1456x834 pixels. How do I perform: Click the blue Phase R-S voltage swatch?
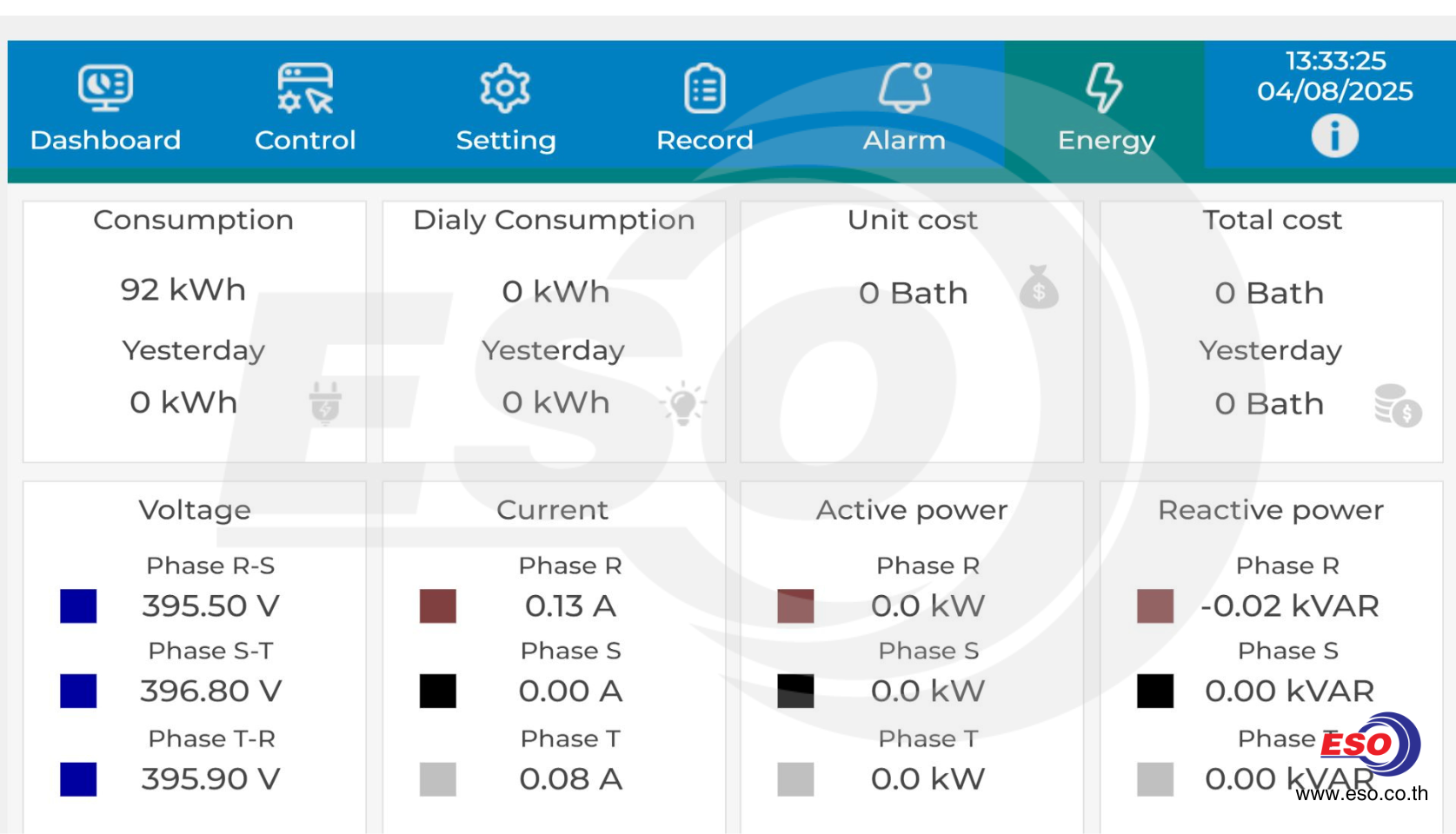click(78, 606)
